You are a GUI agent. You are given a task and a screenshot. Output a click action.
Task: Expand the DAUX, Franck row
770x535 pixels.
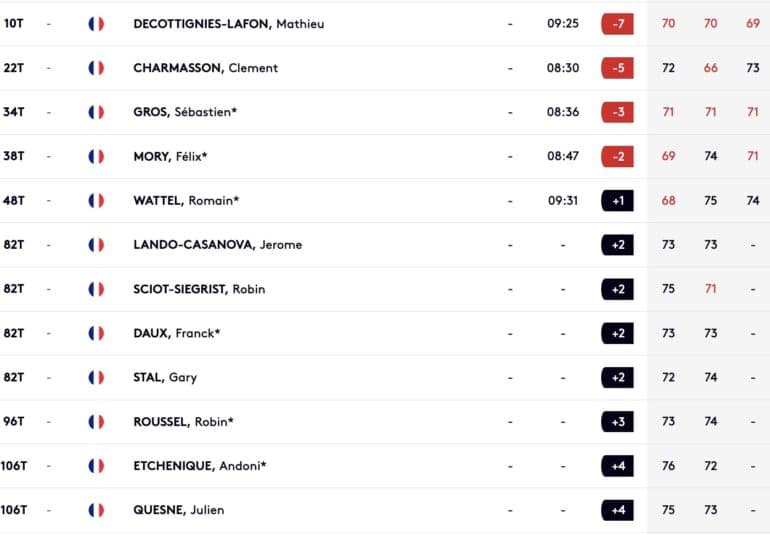[x=385, y=333]
